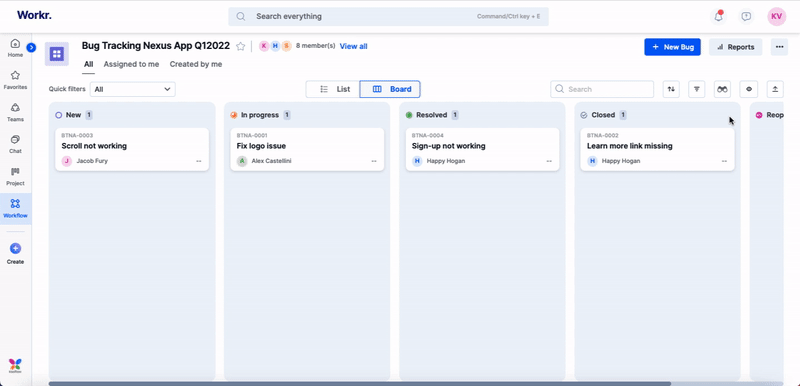
Task: Click the board Search field
Action: click(602, 89)
